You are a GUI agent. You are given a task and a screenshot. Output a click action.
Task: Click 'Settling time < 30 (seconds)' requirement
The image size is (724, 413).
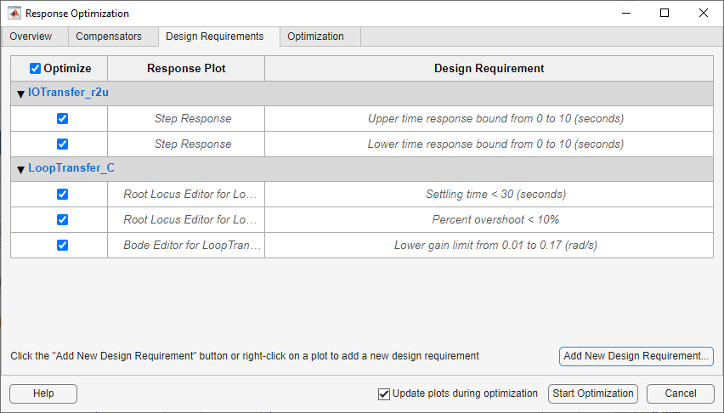pos(495,194)
